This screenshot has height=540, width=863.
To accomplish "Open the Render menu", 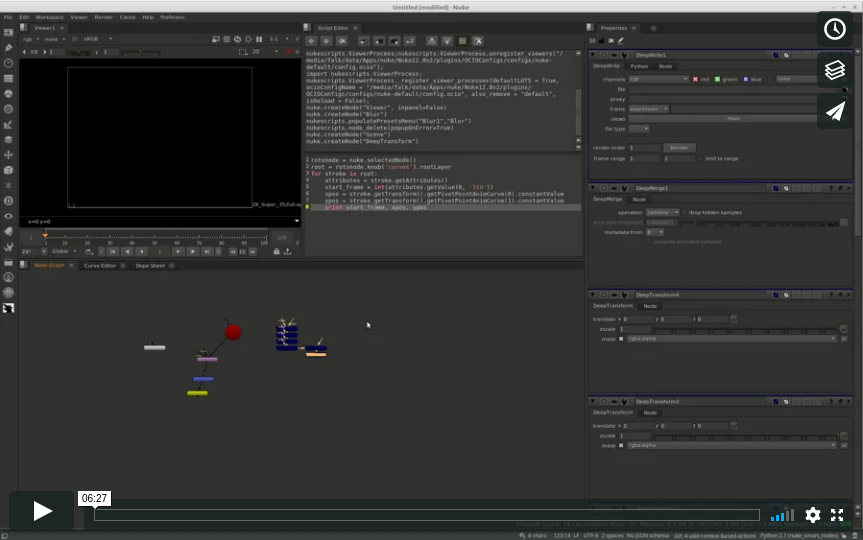I will point(103,17).
